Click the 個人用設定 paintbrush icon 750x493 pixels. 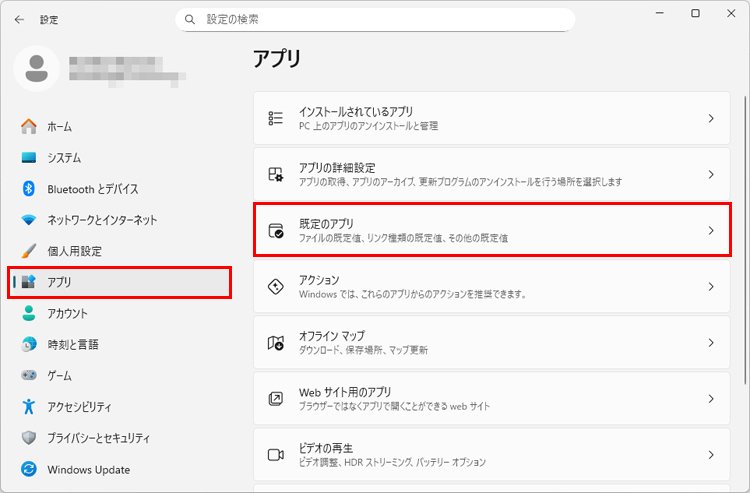[29, 251]
